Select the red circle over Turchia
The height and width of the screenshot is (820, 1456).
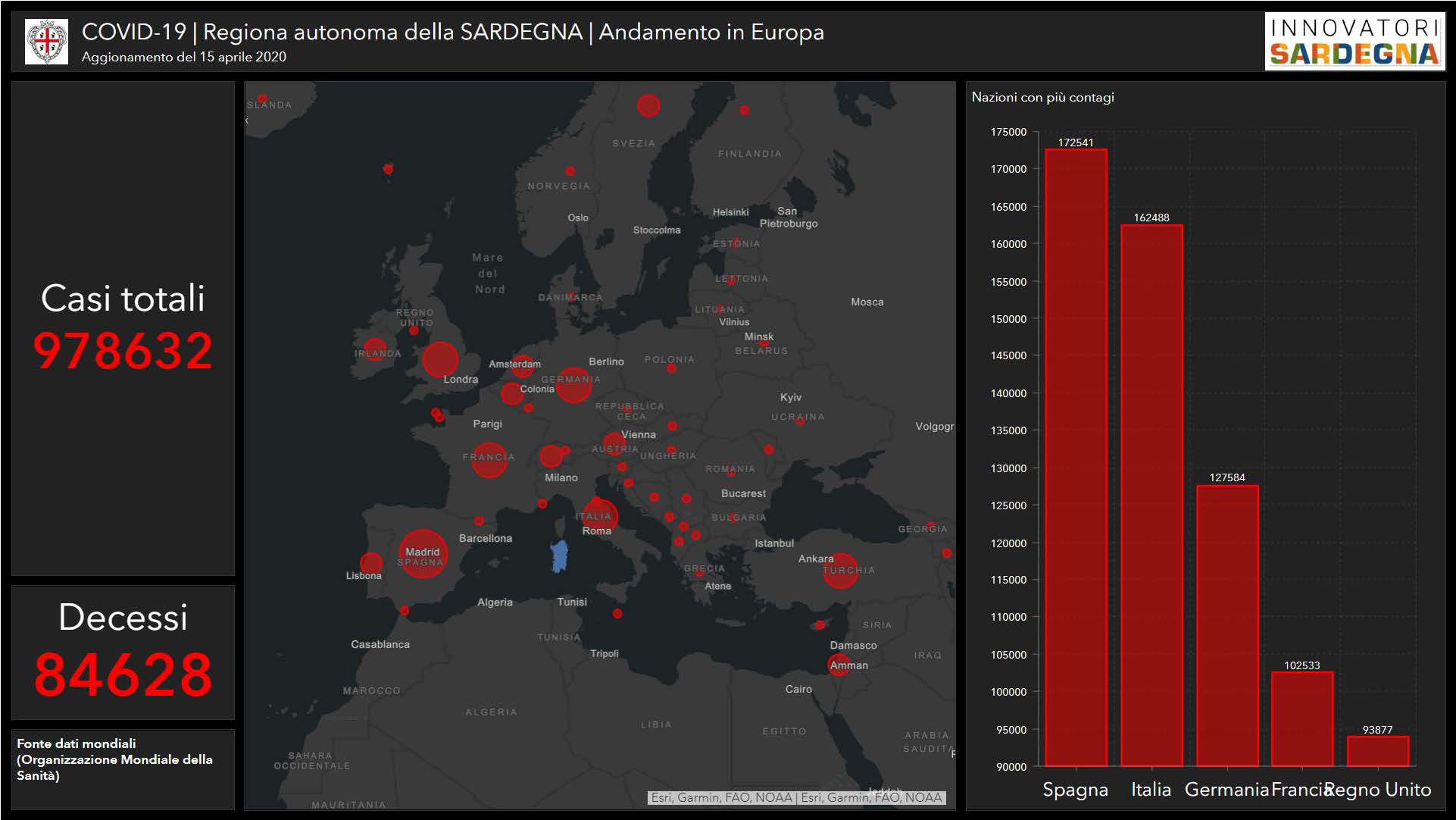[839, 571]
